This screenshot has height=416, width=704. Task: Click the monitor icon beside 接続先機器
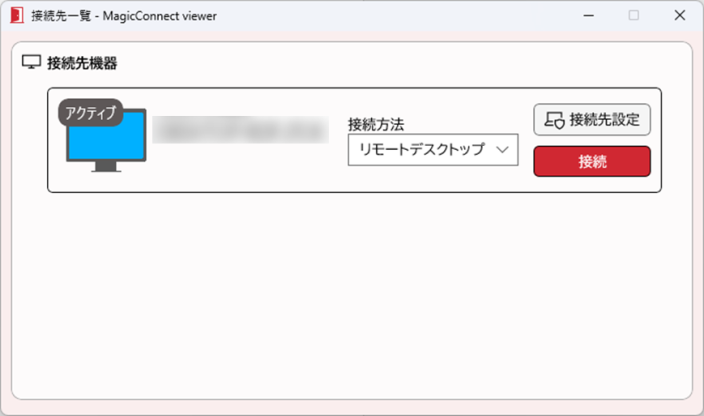31,62
